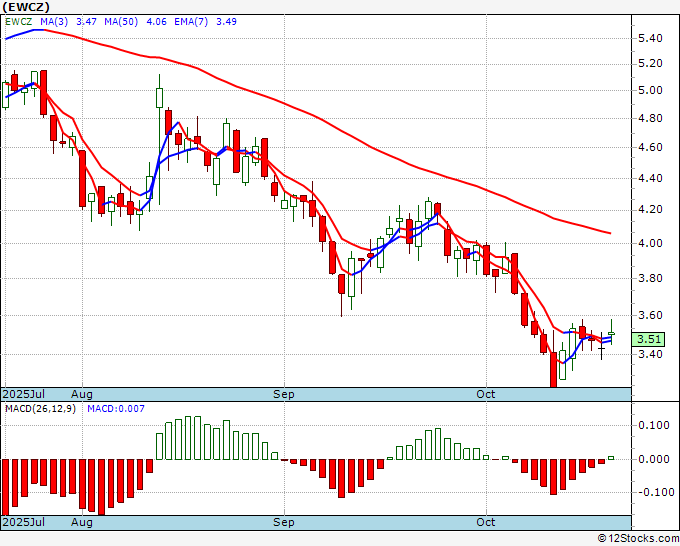The width and height of the screenshot is (680, 546).
Task: Click the 5.20 price axis label
Action: 650,63
